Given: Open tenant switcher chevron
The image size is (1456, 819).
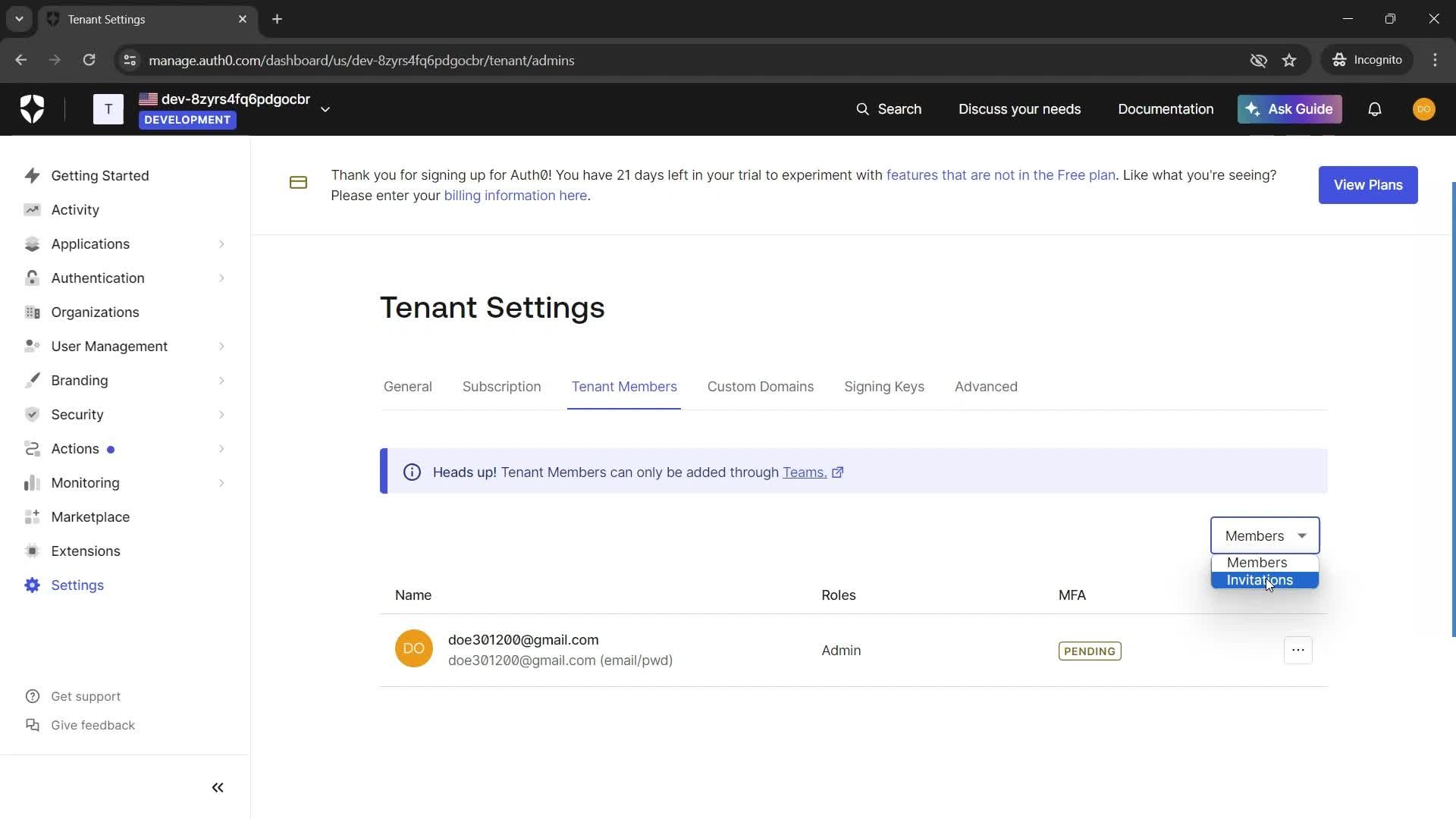Looking at the screenshot, I should point(325,109).
